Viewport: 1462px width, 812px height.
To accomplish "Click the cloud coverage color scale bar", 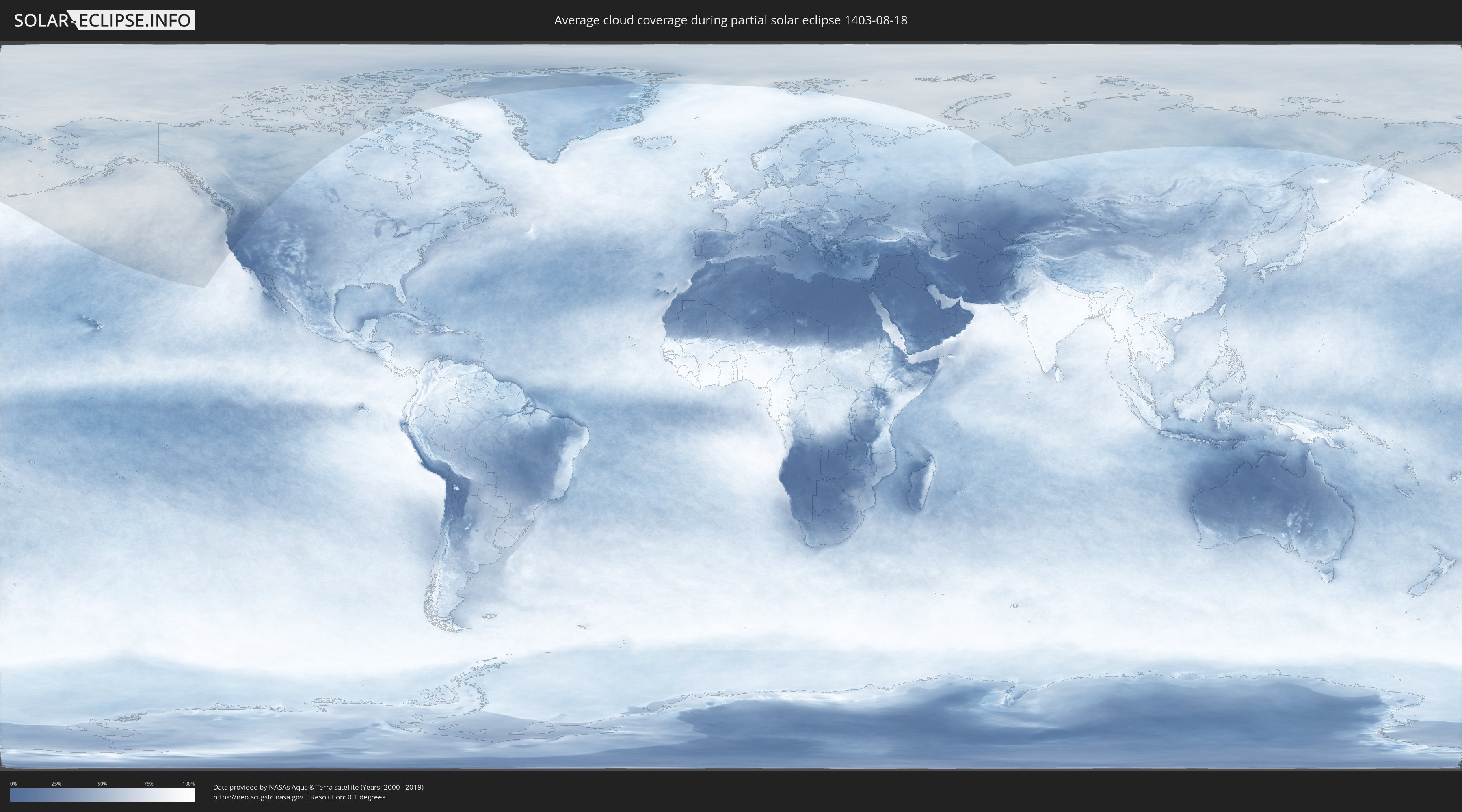I will pos(102,795).
